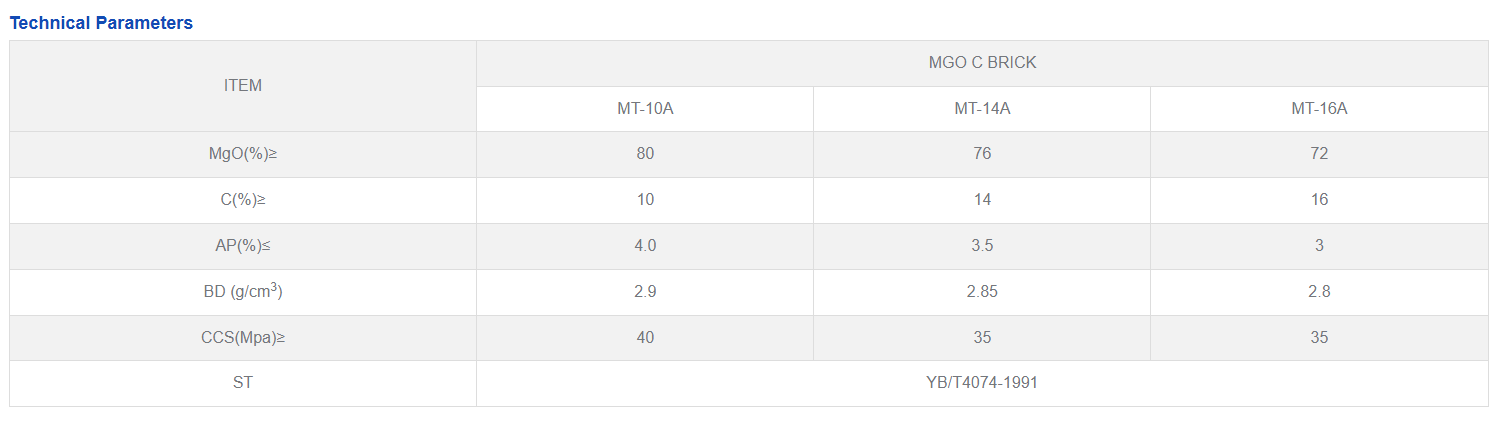The height and width of the screenshot is (430, 1498).
Task: Select the YB/T4074-1991 standard cell
Action: point(982,383)
